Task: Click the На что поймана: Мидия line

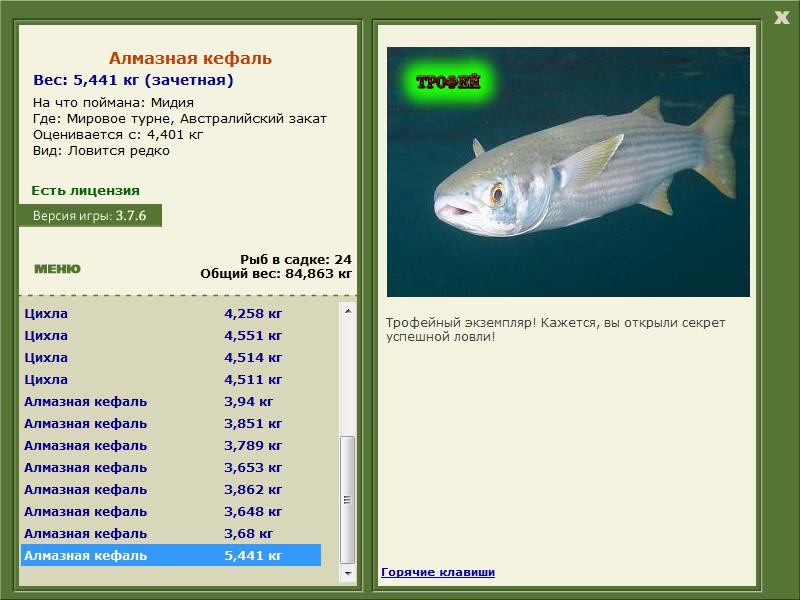Action: (x=113, y=103)
